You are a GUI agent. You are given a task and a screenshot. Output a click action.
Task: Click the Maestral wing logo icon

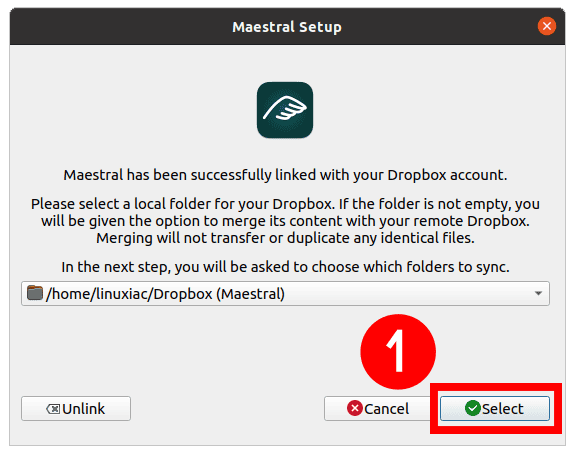tap(285, 110)
